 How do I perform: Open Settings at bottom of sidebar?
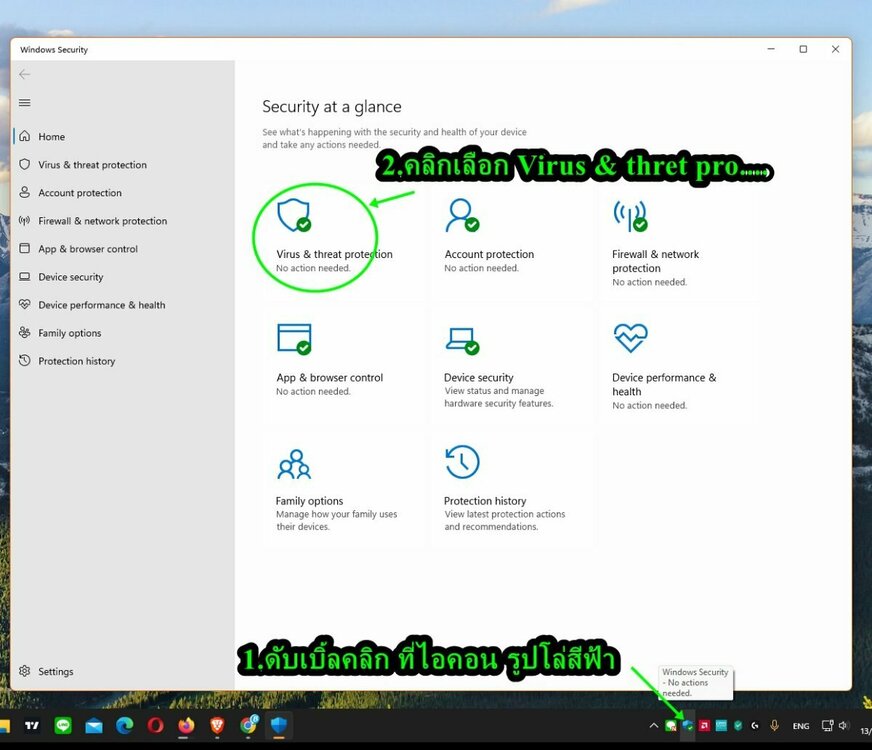point(55,672)
